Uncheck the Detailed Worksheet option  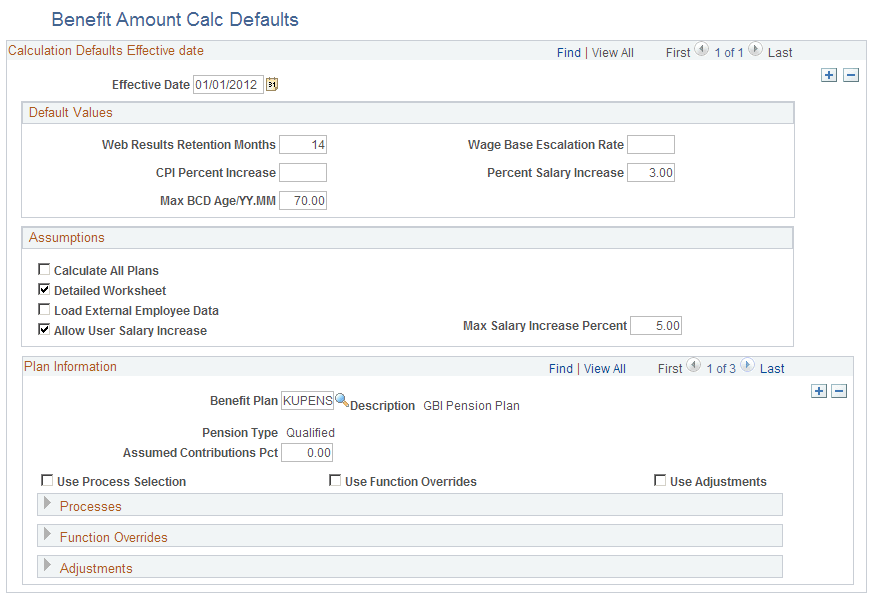pos(44,290)
